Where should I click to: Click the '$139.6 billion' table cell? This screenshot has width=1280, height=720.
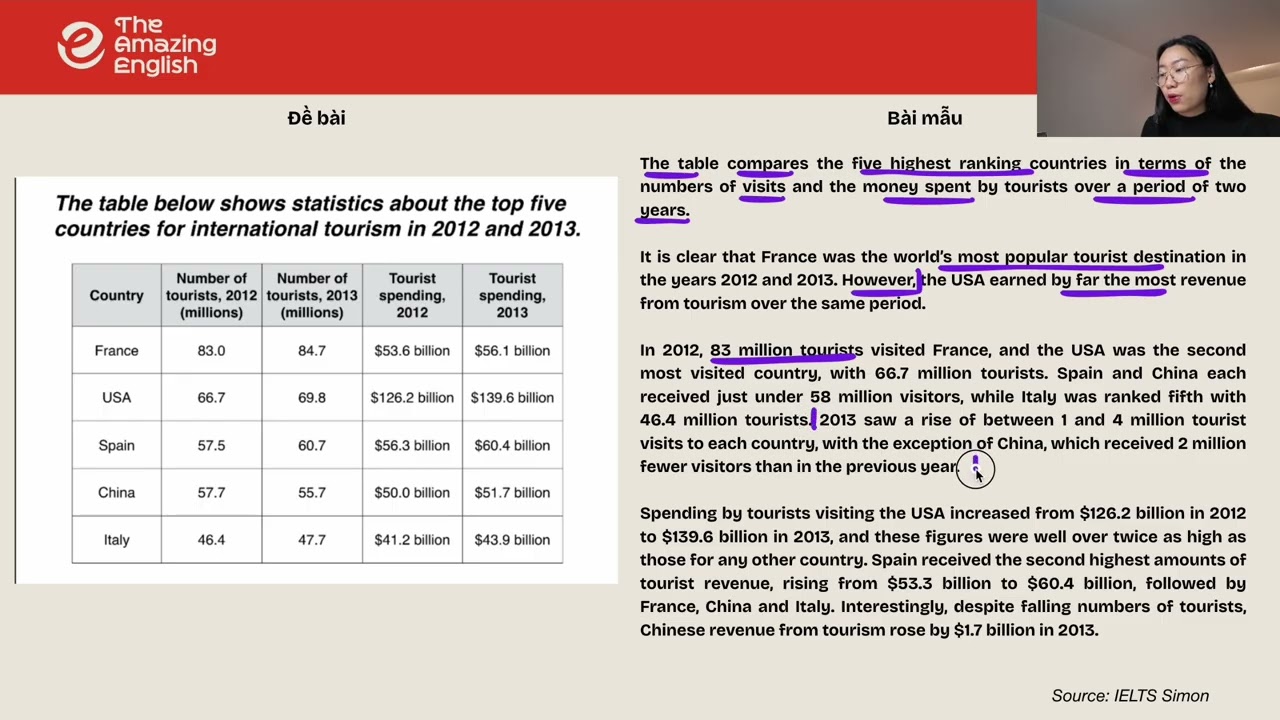click(x=512, y=398)
